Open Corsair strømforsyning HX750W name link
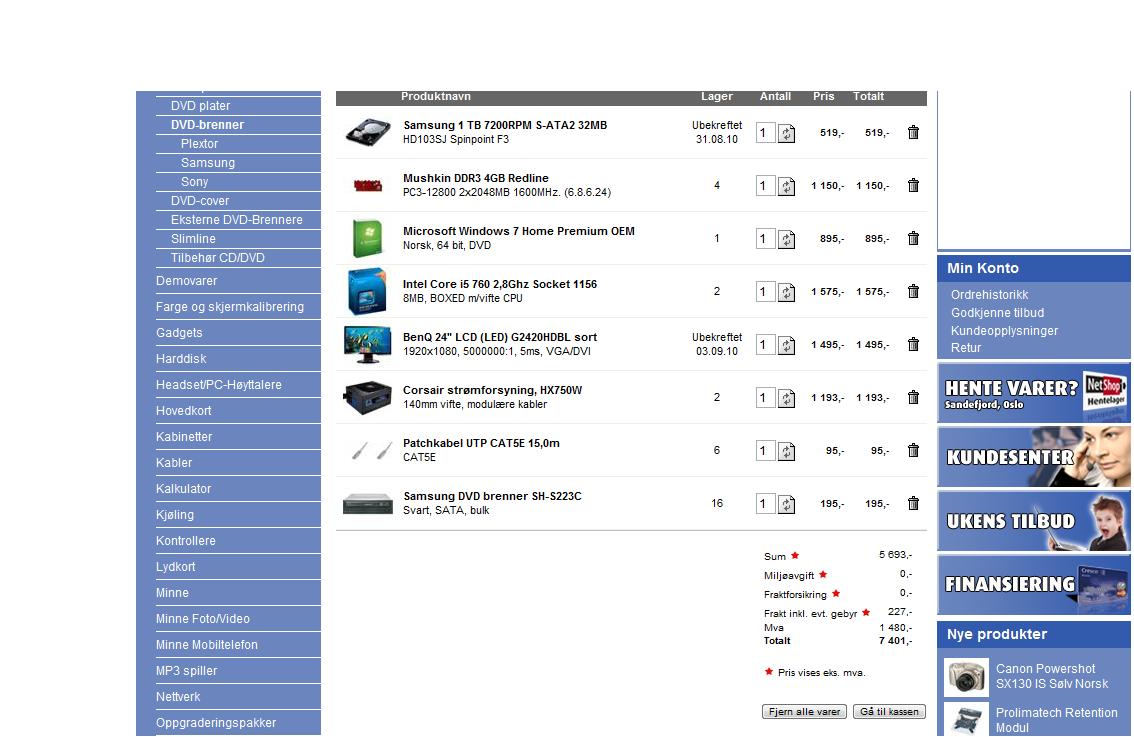This screenshot has height=737, width=1134. (493, 390)
